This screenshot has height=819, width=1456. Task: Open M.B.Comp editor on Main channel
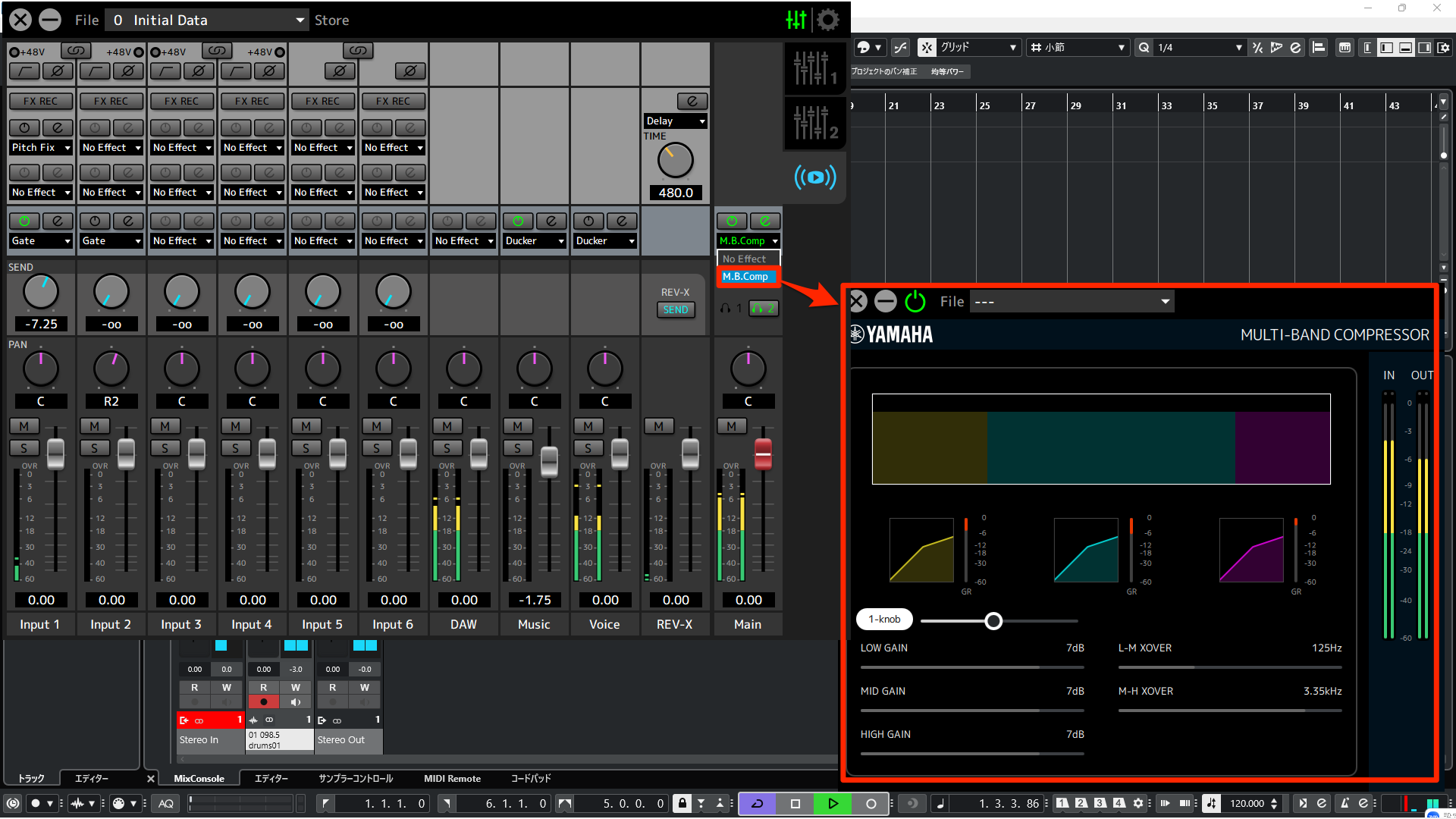(x=765, y=221)
